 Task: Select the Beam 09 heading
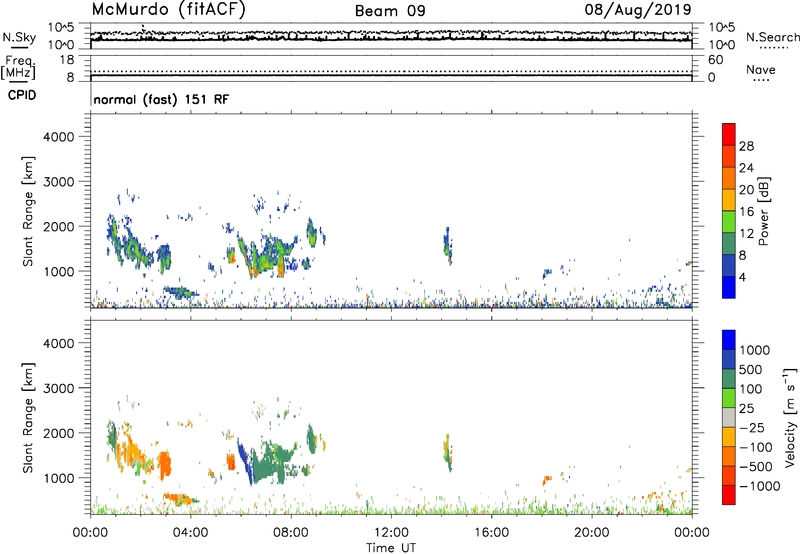[x=390, y=11]
